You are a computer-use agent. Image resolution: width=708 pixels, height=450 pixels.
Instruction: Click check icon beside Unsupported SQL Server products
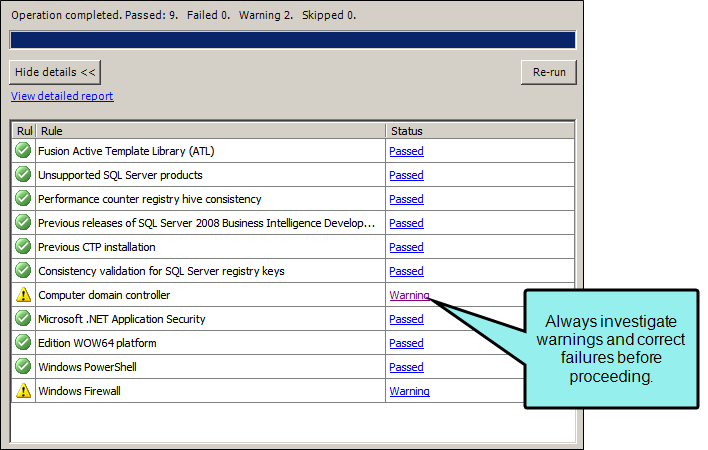click(x=23, y=174)
